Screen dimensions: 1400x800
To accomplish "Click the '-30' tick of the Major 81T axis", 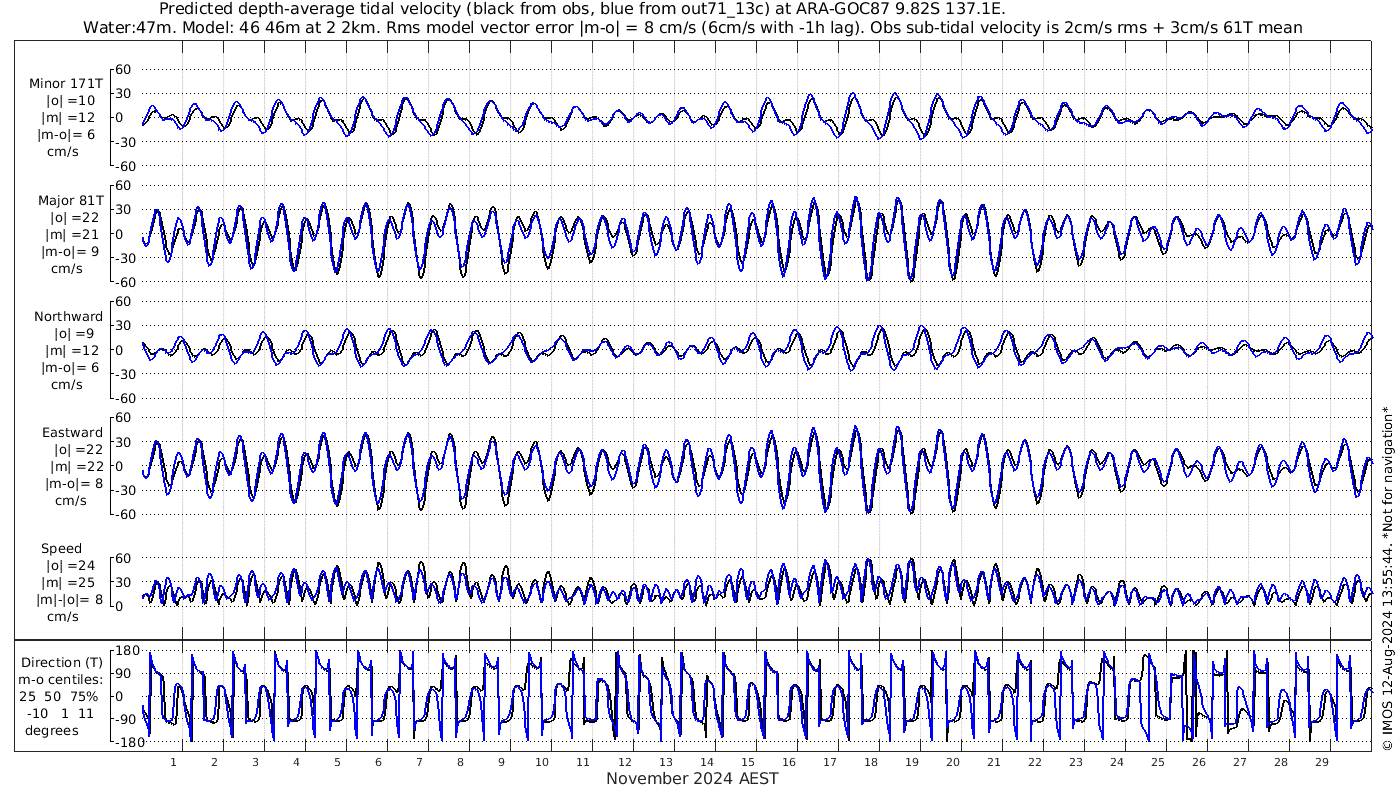I will tap(123, 258).
